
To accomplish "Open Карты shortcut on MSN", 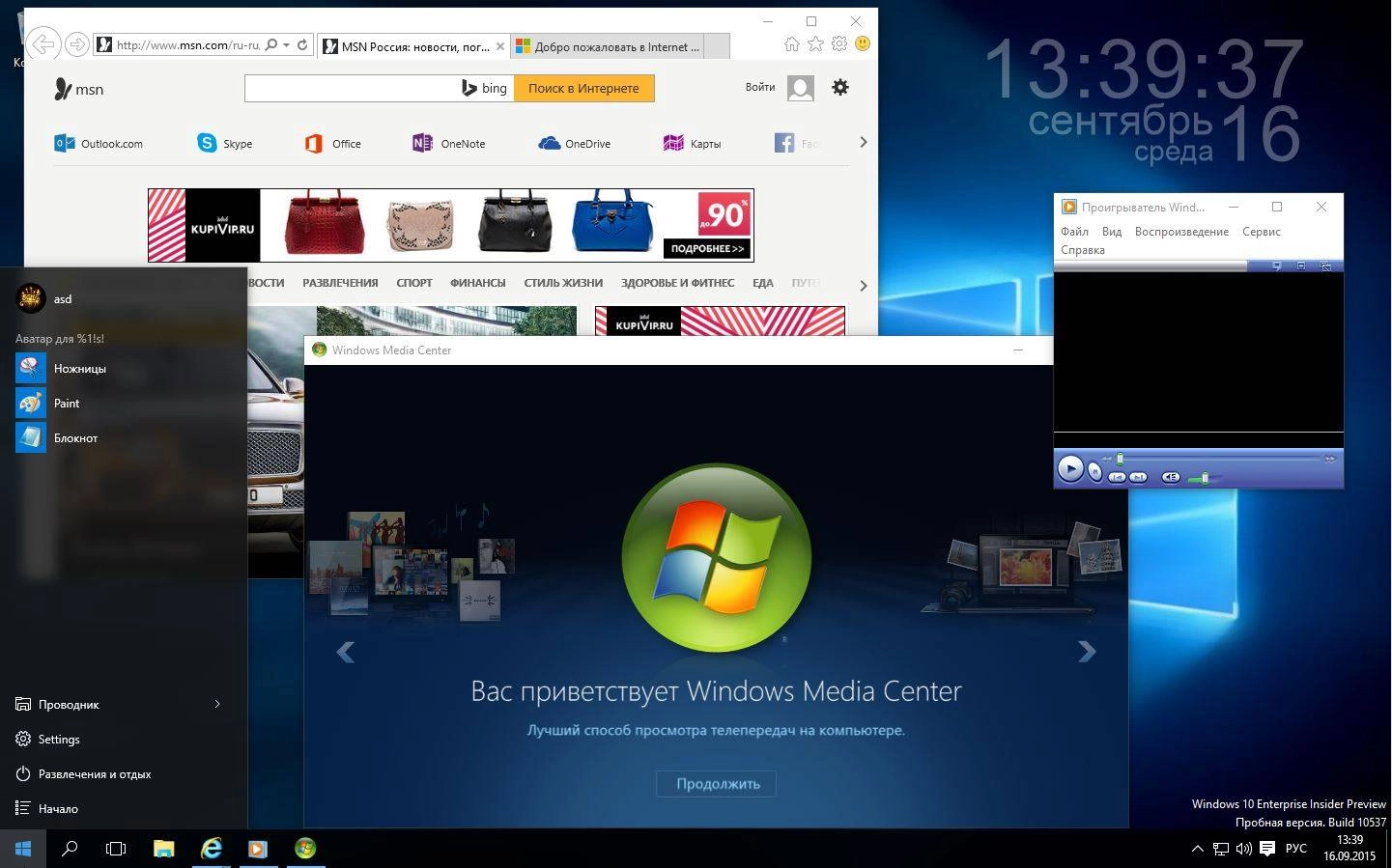I will [693, 144].
